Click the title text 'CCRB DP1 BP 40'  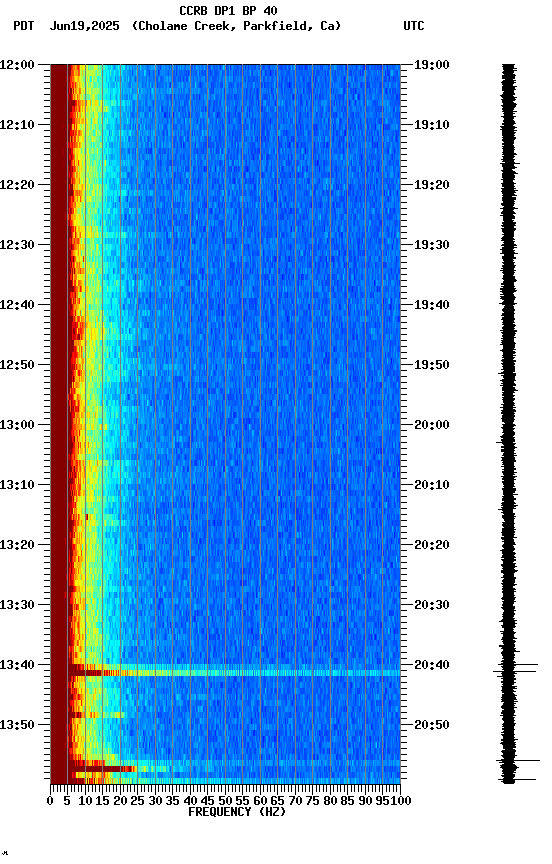click(228, 10)
